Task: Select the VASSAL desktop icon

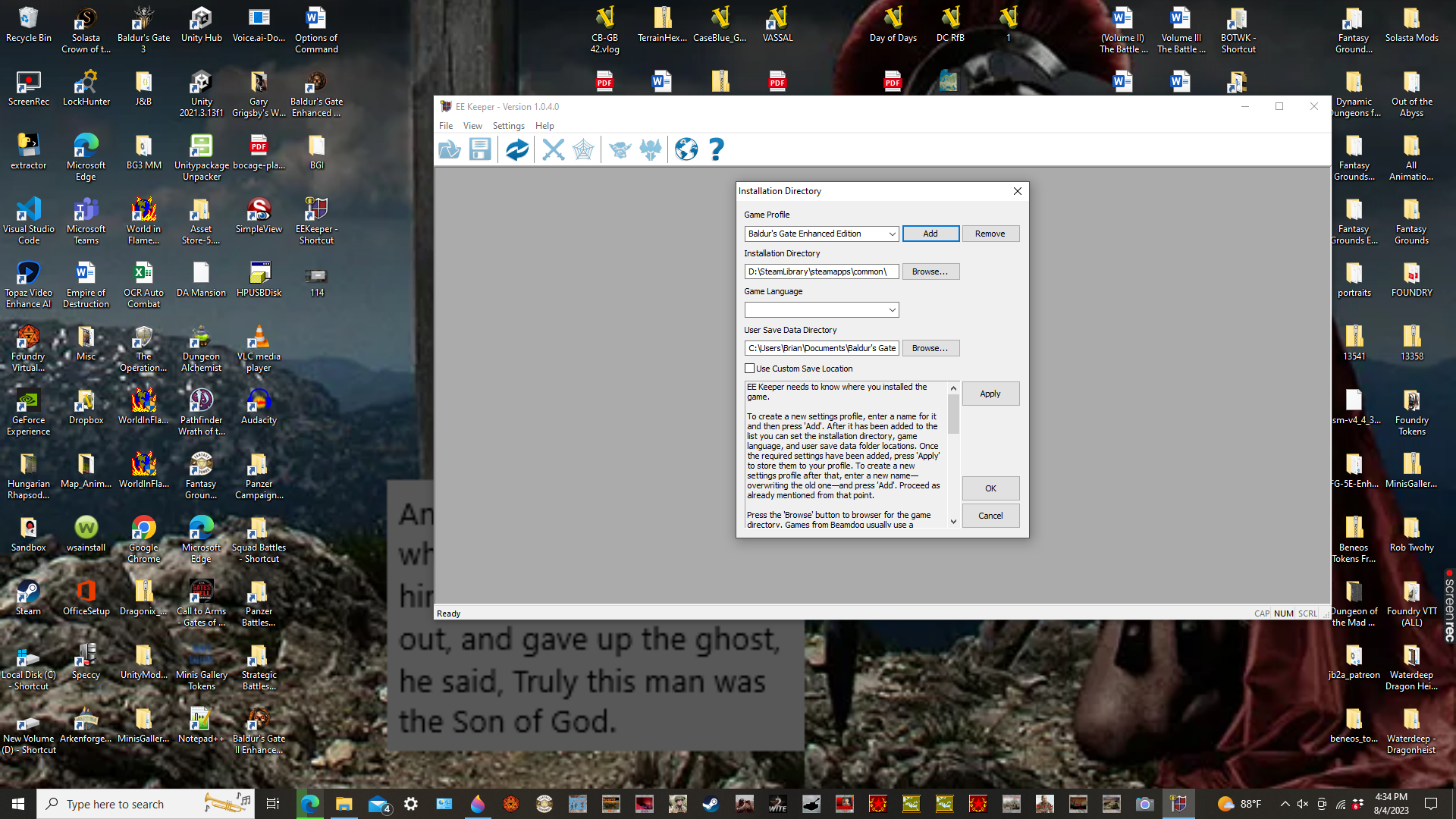Action: click(777, 25)
